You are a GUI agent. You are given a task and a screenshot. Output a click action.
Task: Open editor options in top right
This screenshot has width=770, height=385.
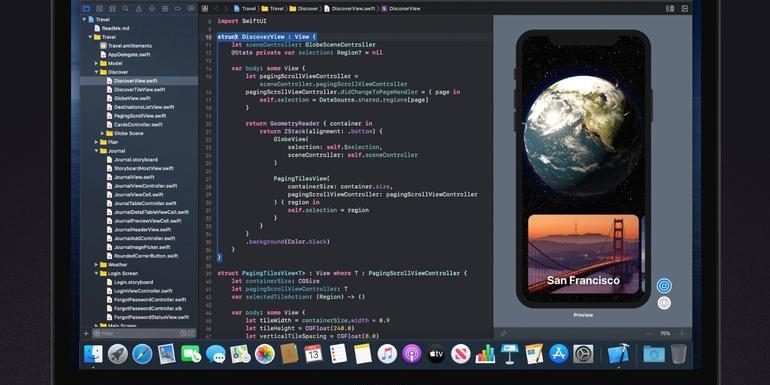click(670, 8)
